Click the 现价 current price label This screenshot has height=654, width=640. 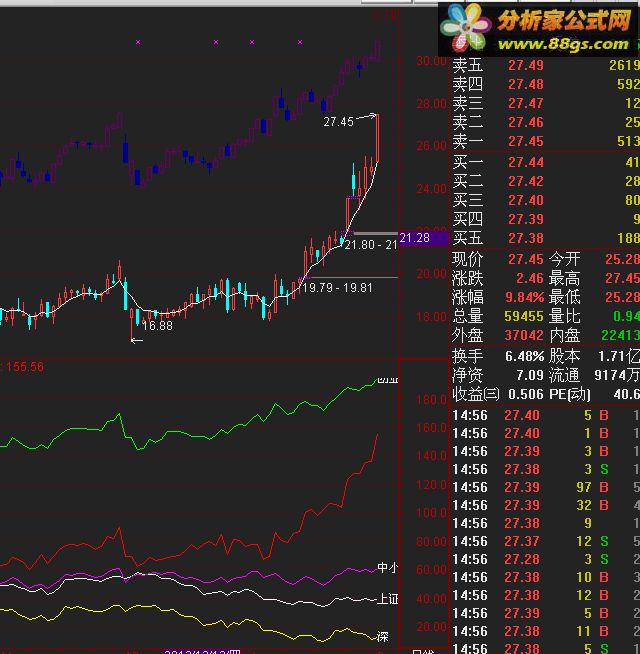467,259
